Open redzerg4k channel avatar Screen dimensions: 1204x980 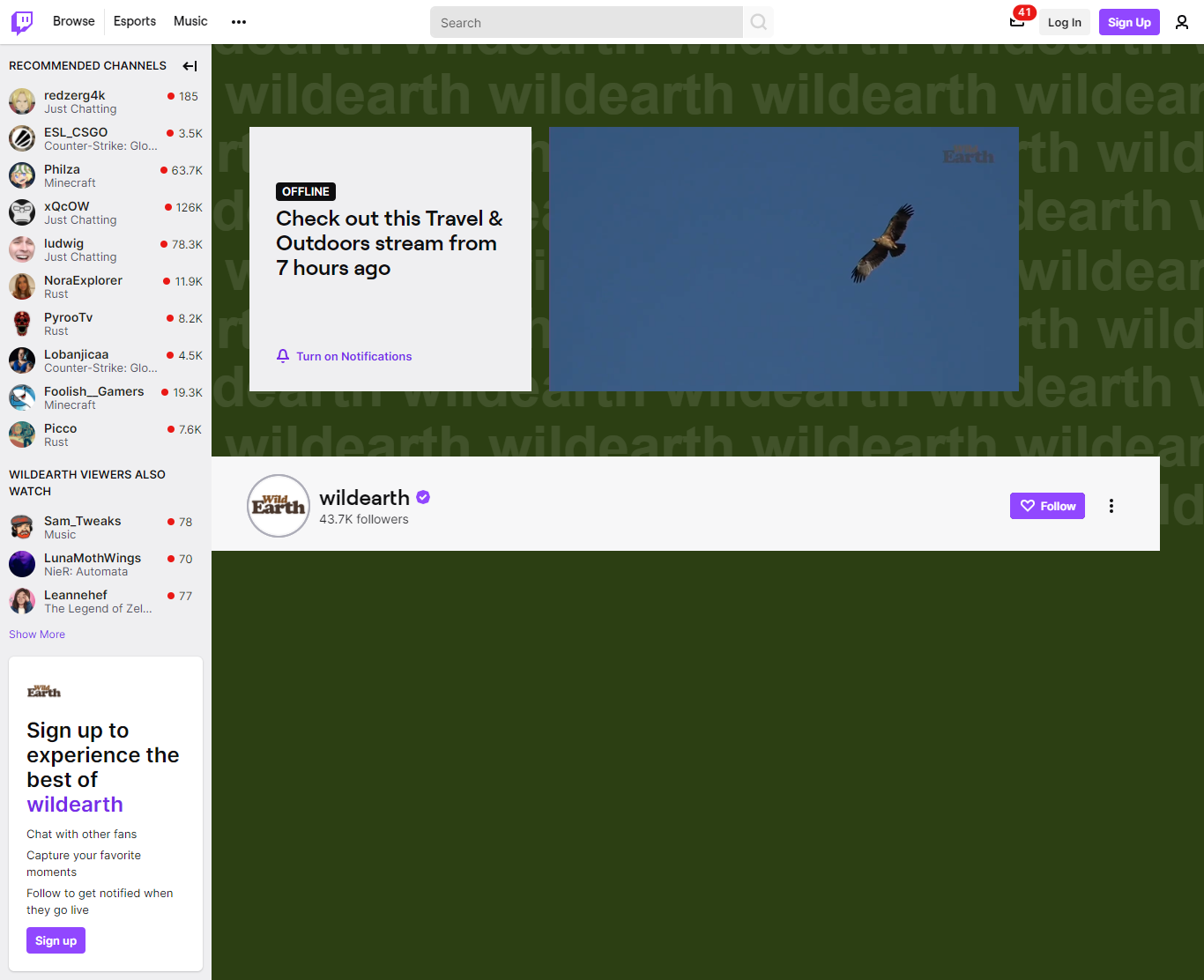tap(22, 101)
